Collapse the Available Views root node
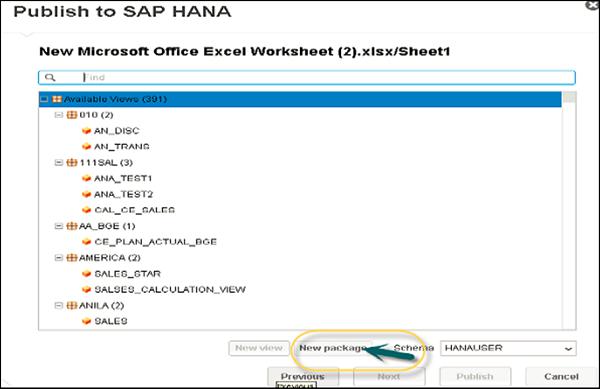This screenshot has width=600, height=389. [44, 99]
